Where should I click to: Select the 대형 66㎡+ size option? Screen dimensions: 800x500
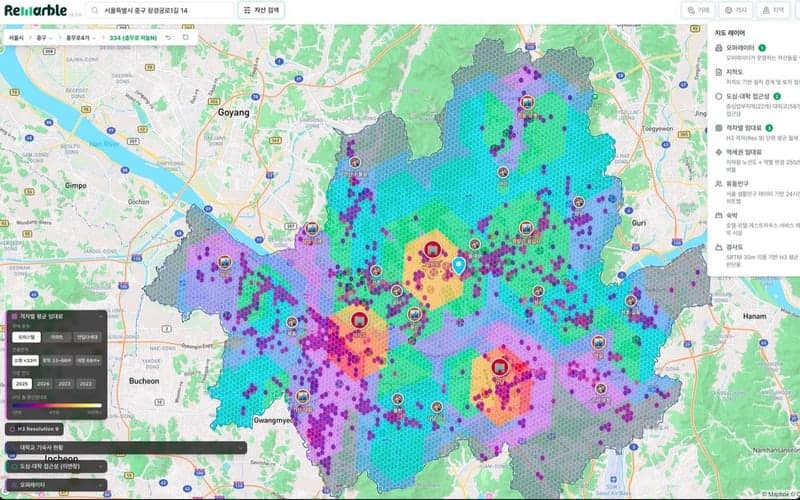(88, 360)
